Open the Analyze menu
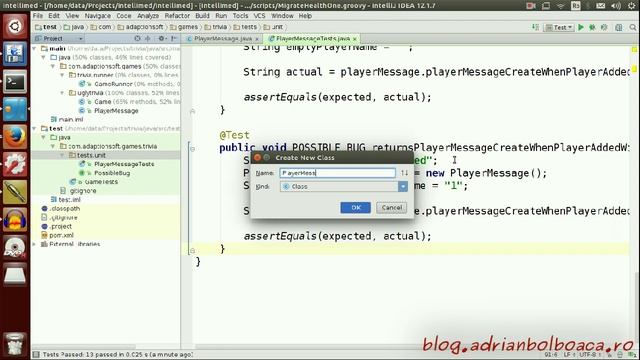The width and height of the screenshot is (640, 360). click(148, 16)
